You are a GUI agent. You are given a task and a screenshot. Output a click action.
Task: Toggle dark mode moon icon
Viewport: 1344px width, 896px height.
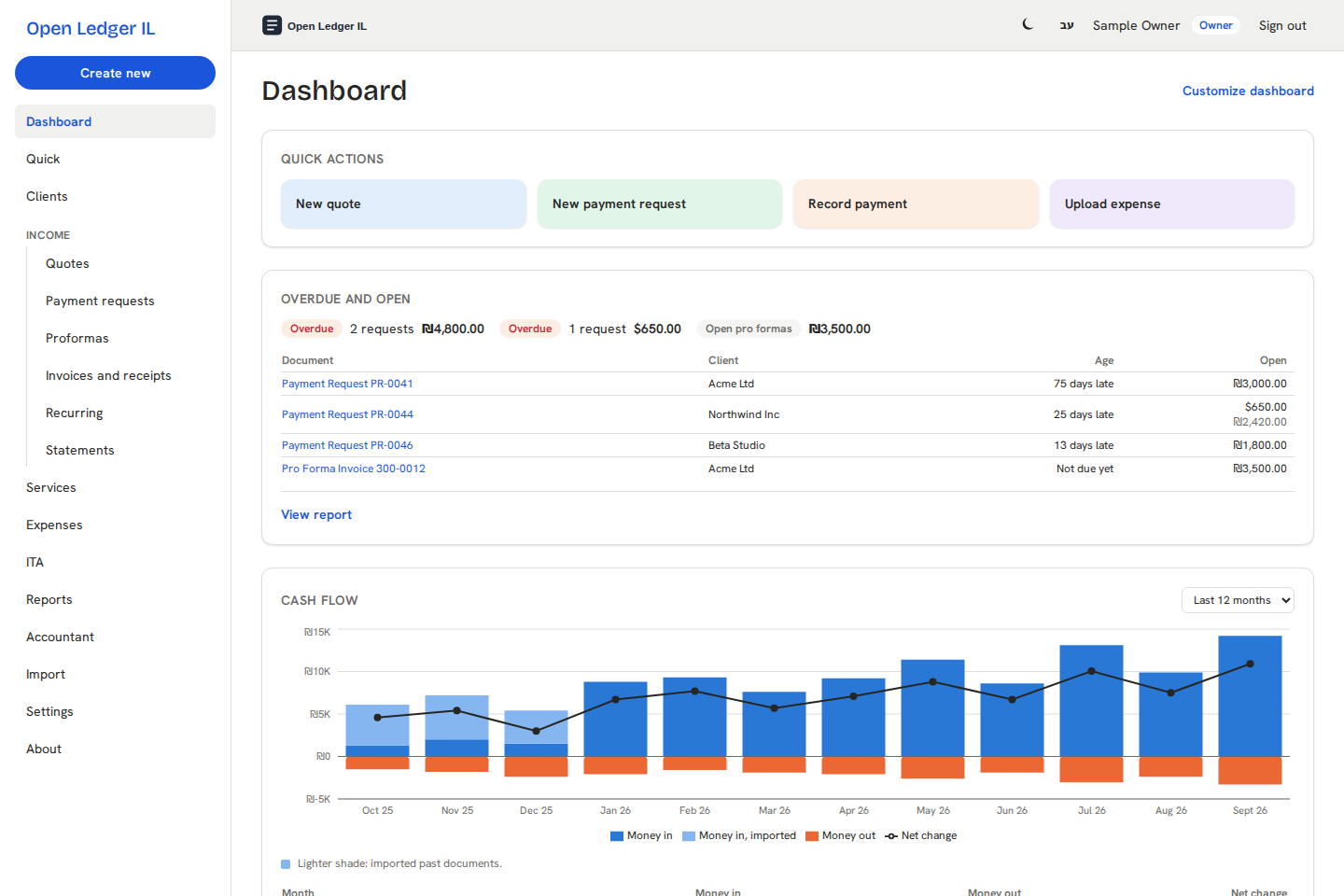tap(1028, 25)
